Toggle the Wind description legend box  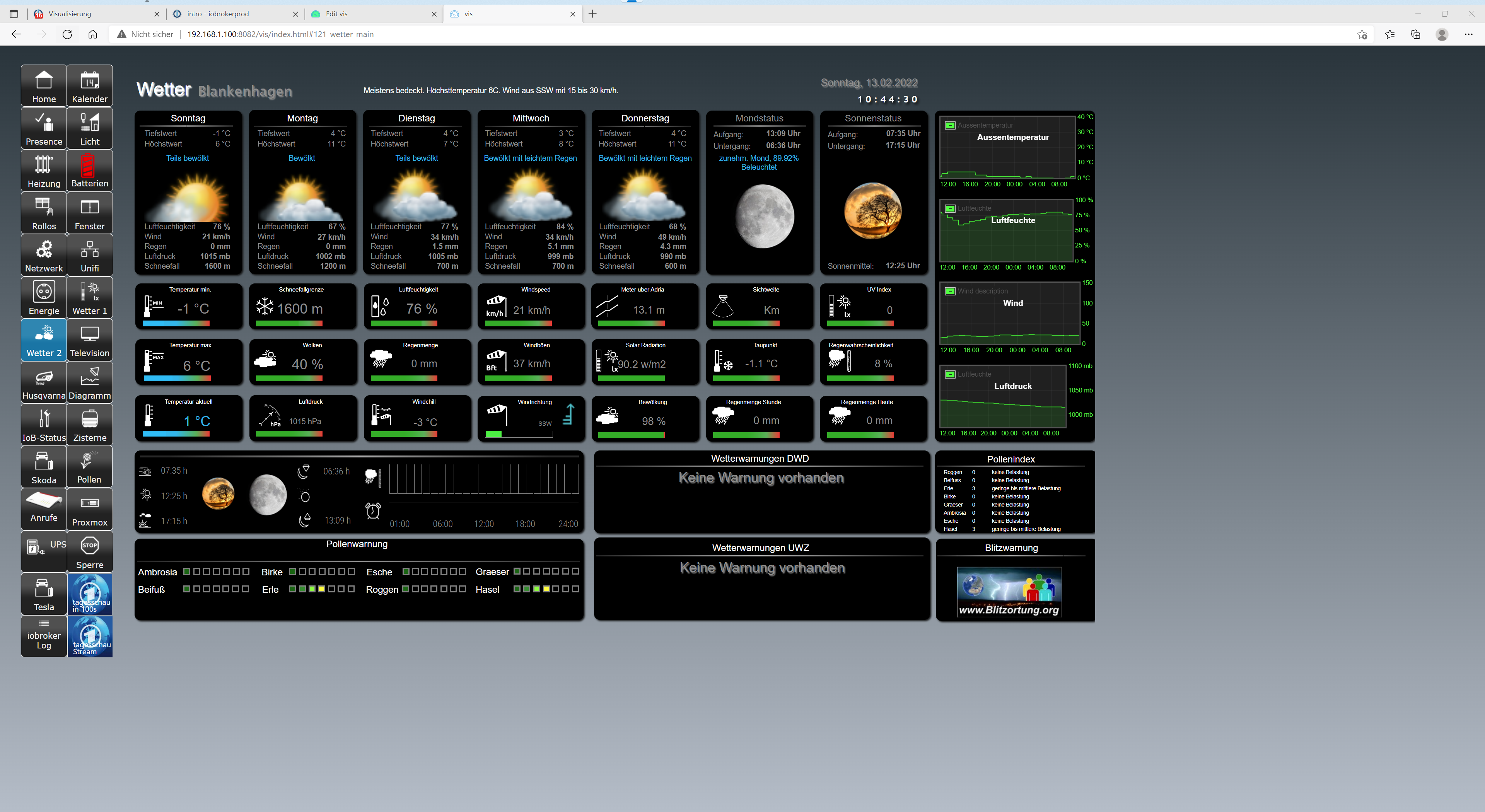(x=950, y=291)
